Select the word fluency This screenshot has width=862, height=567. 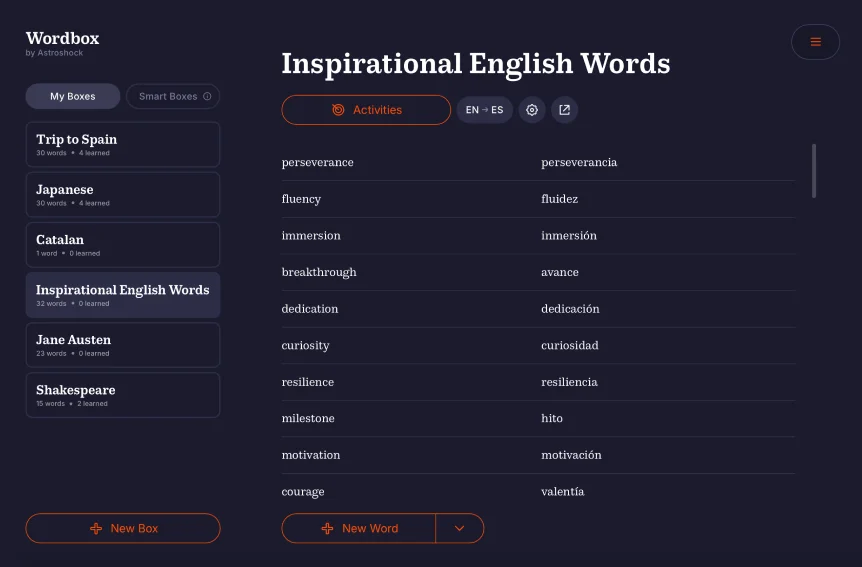pyautogui.click(x=301, y=199)
